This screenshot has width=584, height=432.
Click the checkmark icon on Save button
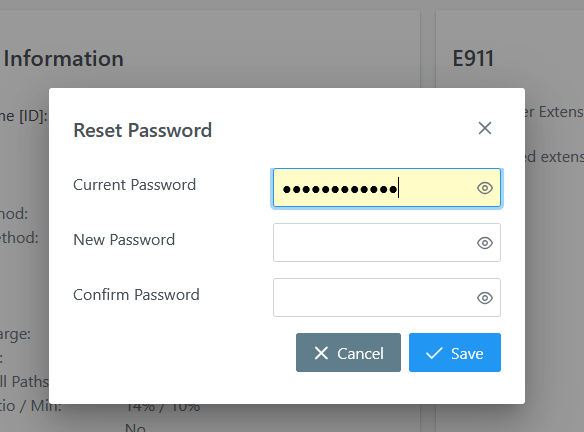tap(434, 353)
